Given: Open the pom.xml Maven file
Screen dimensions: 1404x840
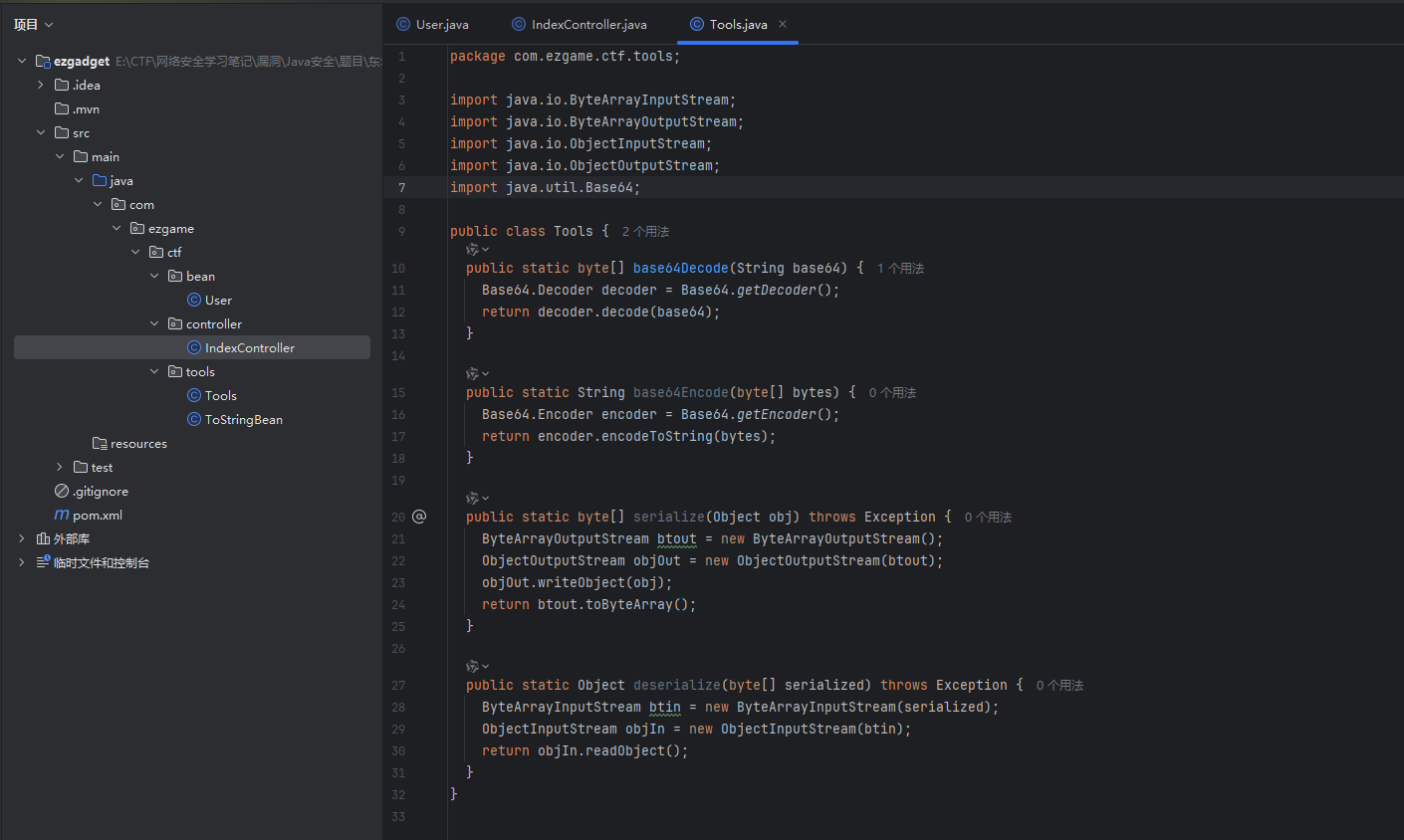Looking at the screenshot, I should pyautogui.click(x=97, y=516).
